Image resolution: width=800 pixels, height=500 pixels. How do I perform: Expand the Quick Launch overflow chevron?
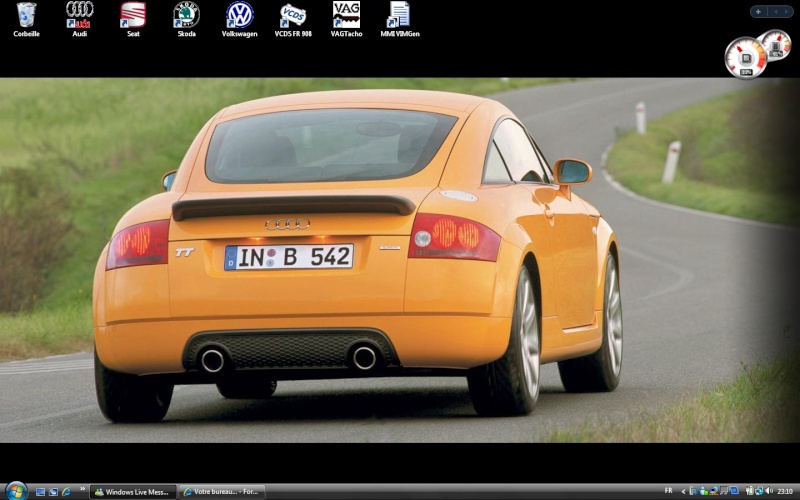point(82,490)
